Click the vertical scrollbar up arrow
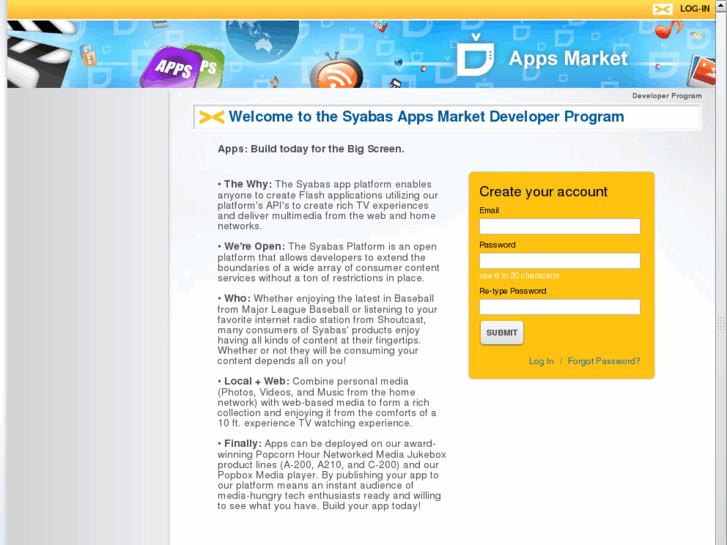This screenshot has width=727, height=545. [721, 4]
